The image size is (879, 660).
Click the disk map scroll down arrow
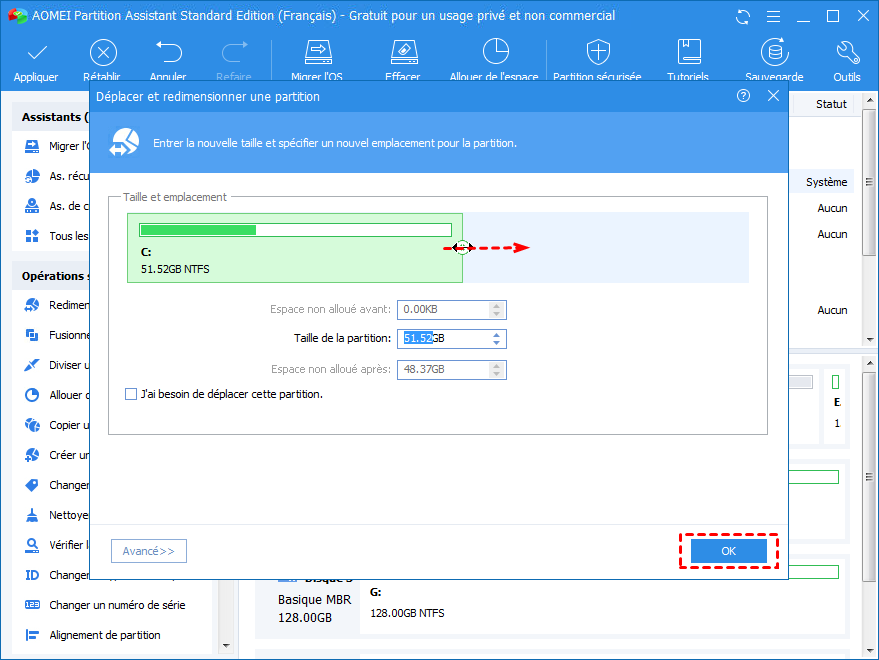[x=869, y=651]
